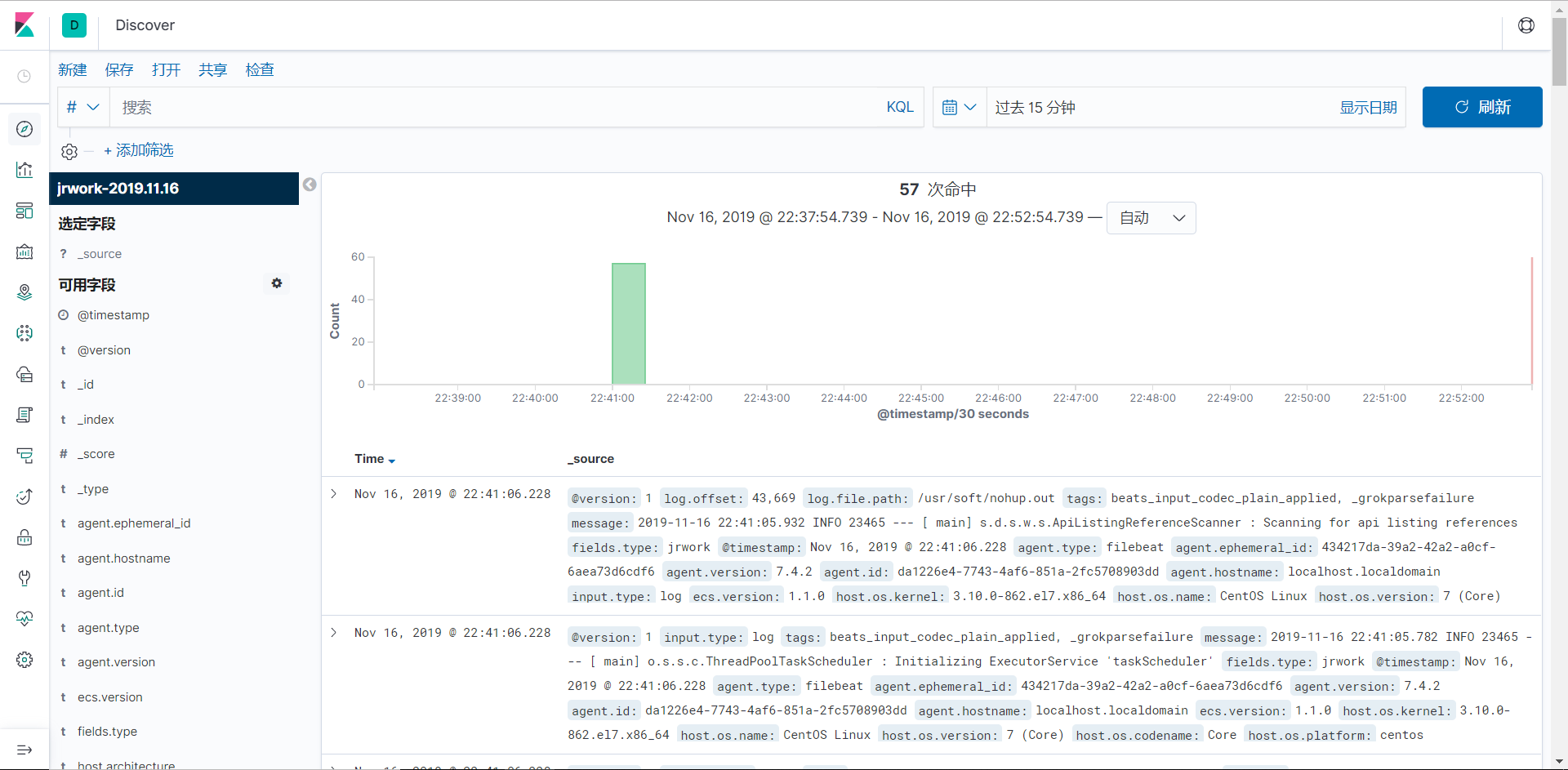Expand first 22:41:06.228 log row

[x=334, y=494]
